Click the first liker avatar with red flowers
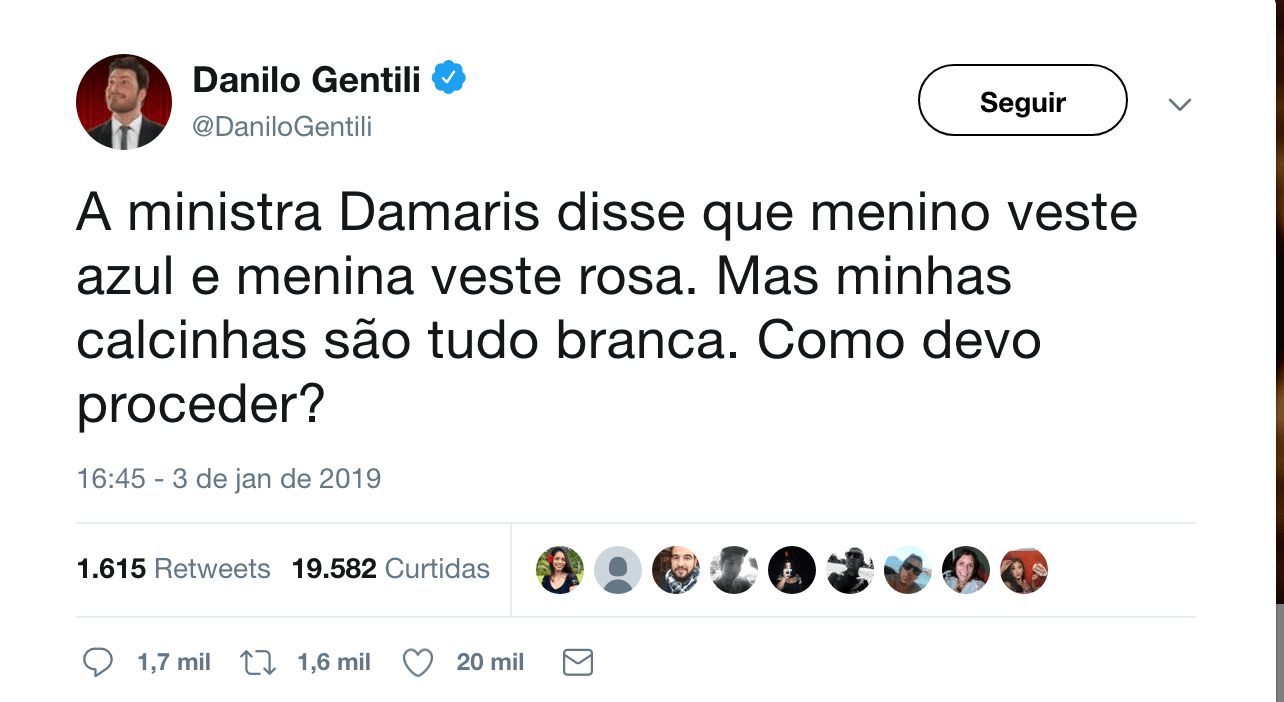 tap(560, 570)
